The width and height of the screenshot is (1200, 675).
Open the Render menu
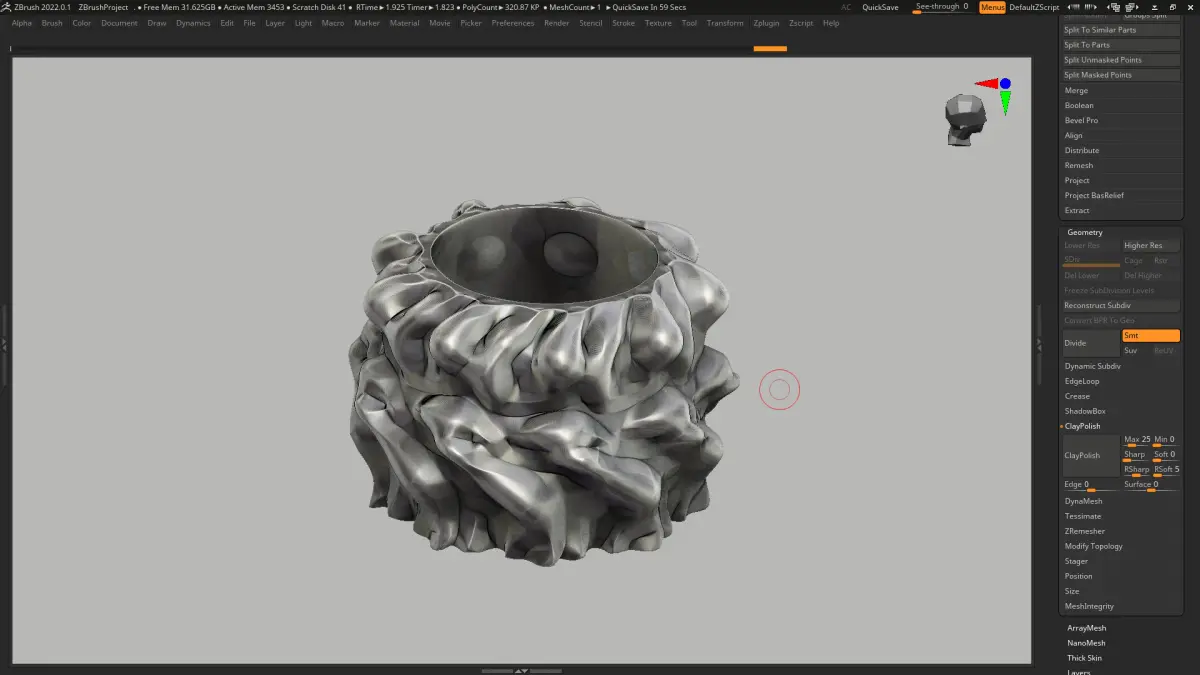coord(557,23)
